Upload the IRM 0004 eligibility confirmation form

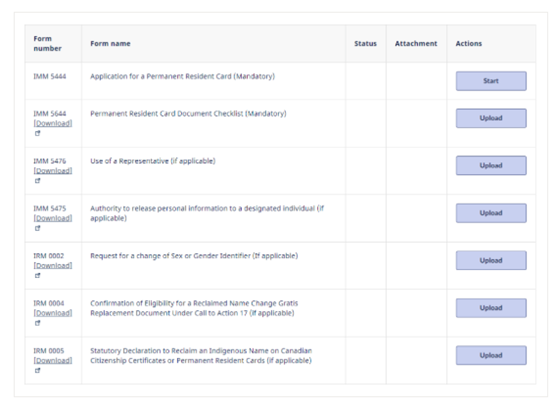(491, 308)
